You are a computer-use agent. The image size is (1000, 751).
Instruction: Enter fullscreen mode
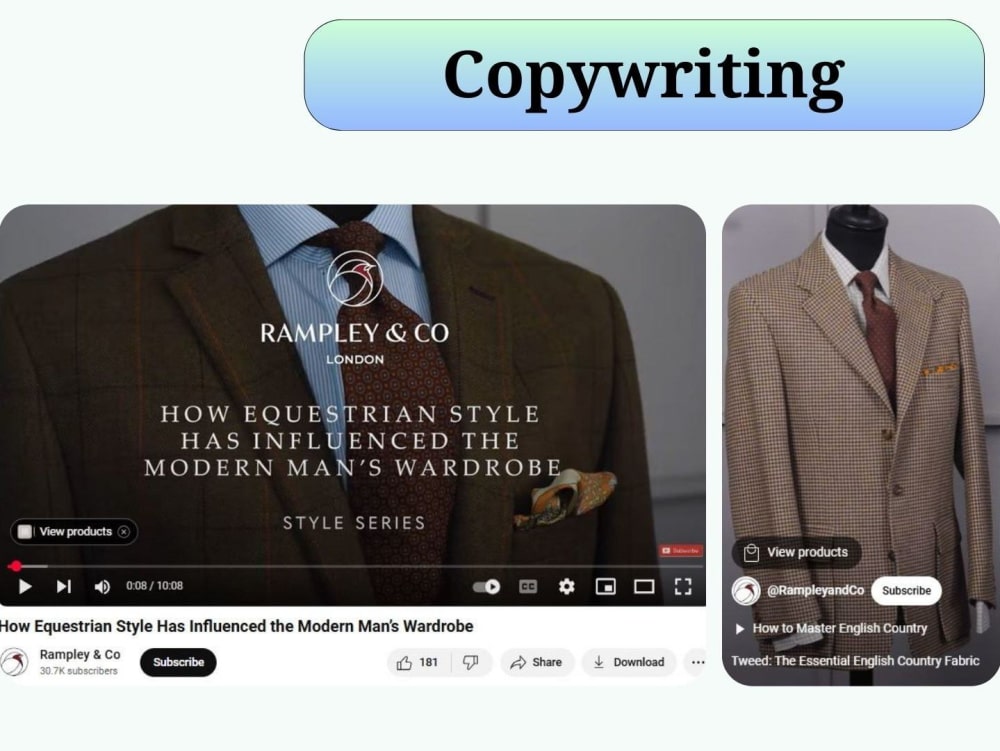(x=683, y=586)
